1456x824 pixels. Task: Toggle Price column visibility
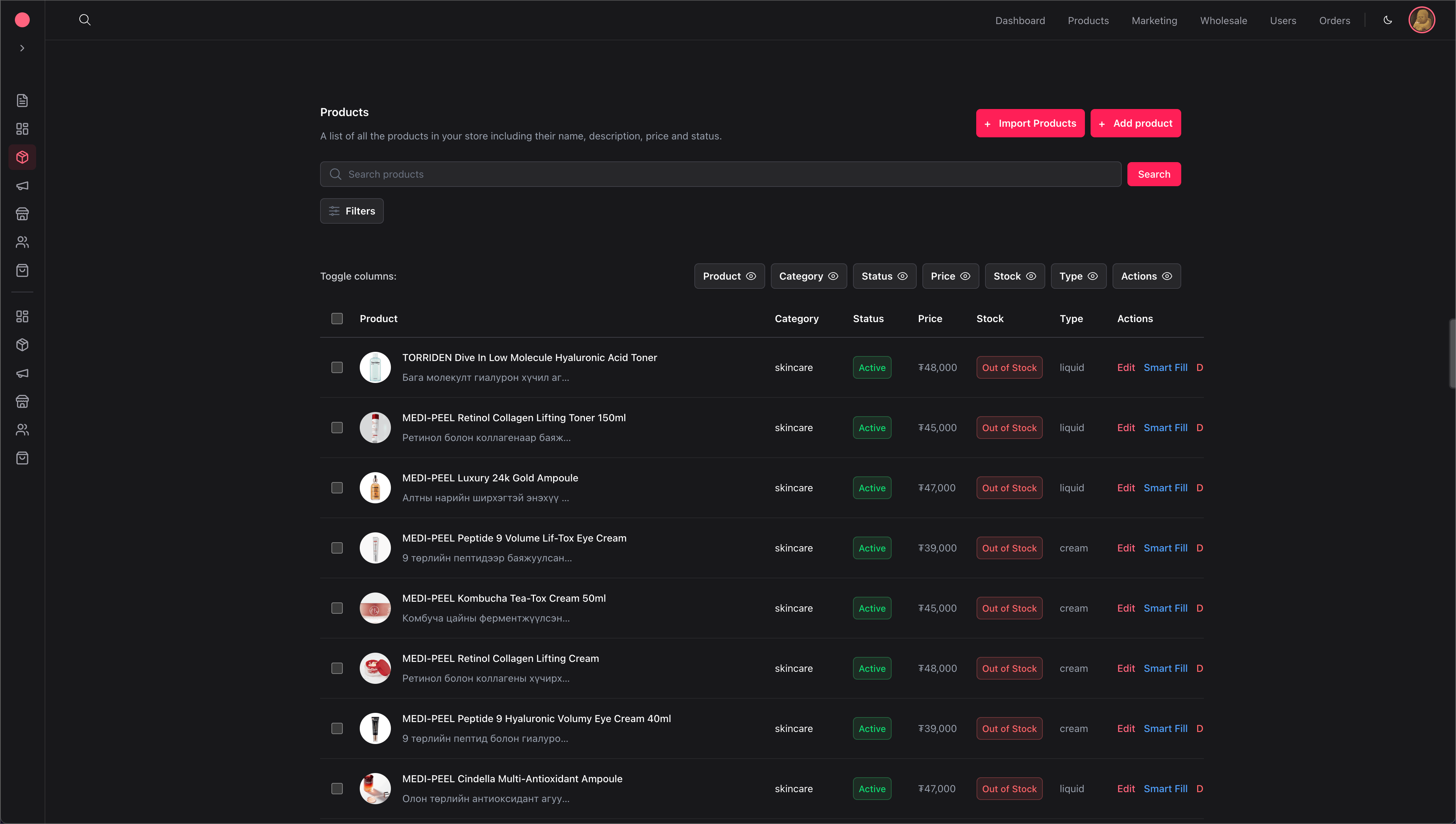(950, 276)
